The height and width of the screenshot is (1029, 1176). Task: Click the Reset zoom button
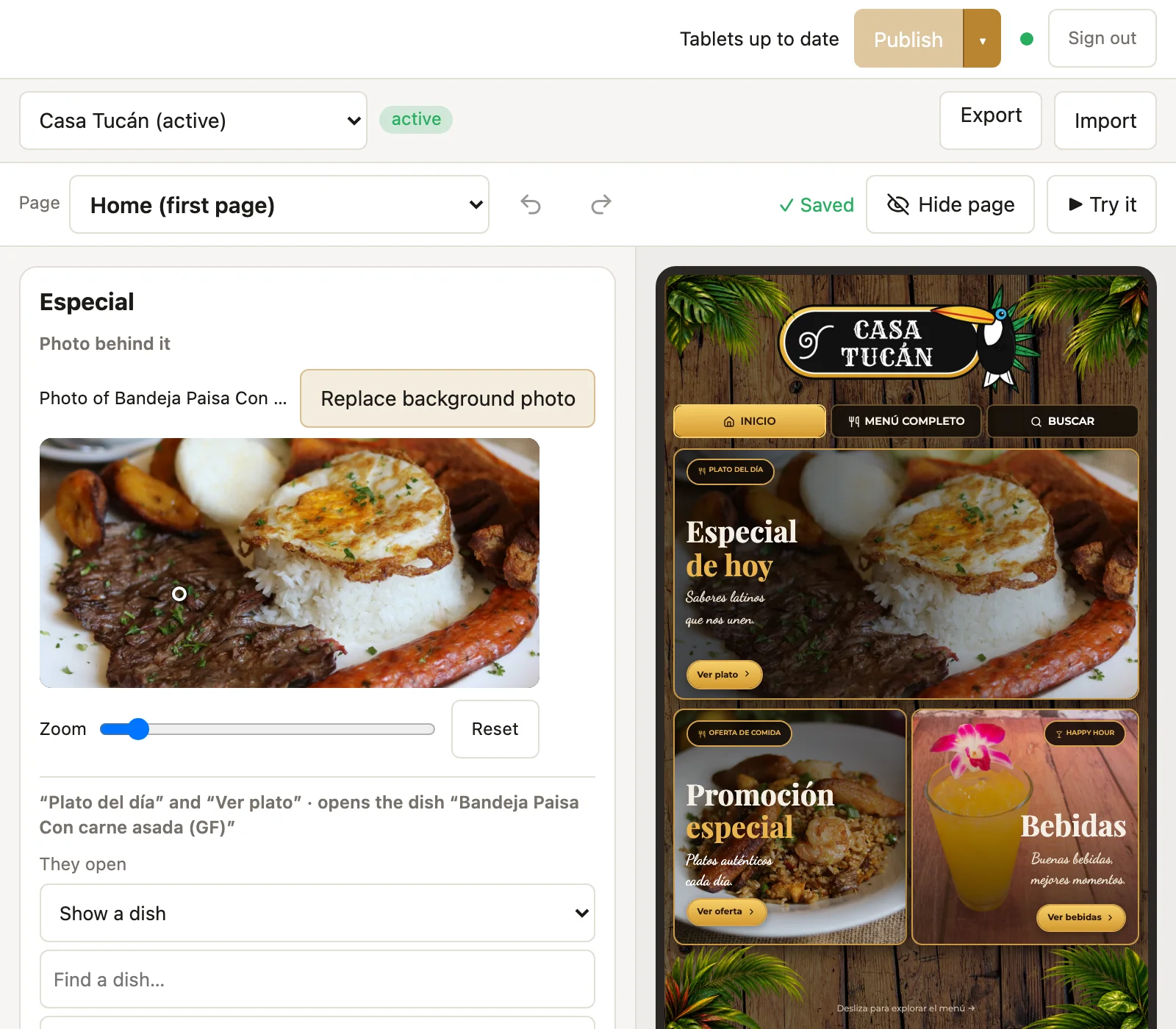click(x=495, y=729)
